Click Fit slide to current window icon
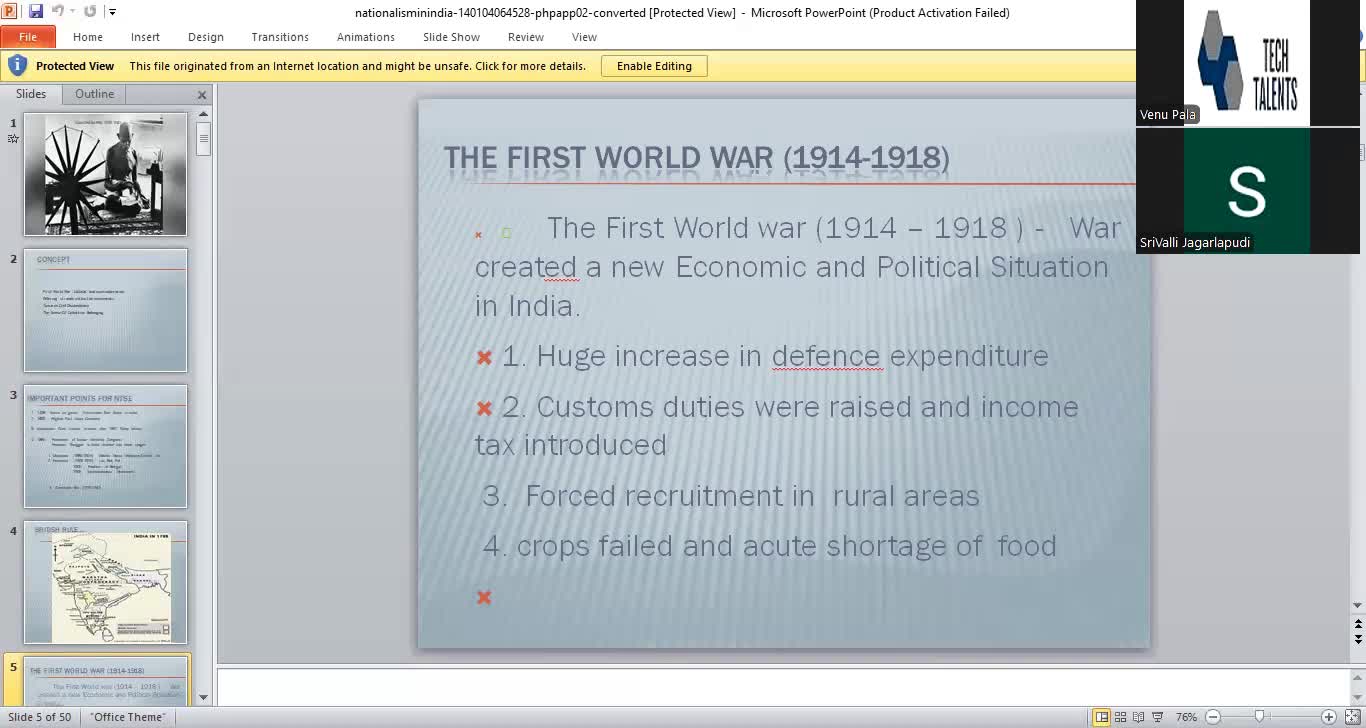Viewport: 1366px width, 728px height. tap(1353, 717)
